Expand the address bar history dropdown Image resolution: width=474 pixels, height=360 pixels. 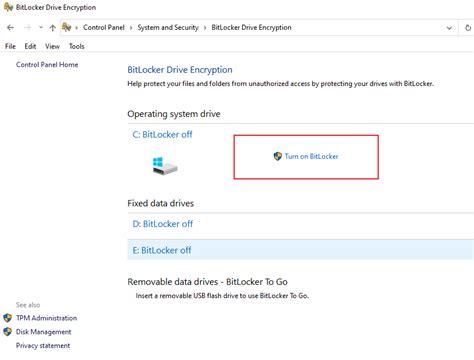point(449,28)
